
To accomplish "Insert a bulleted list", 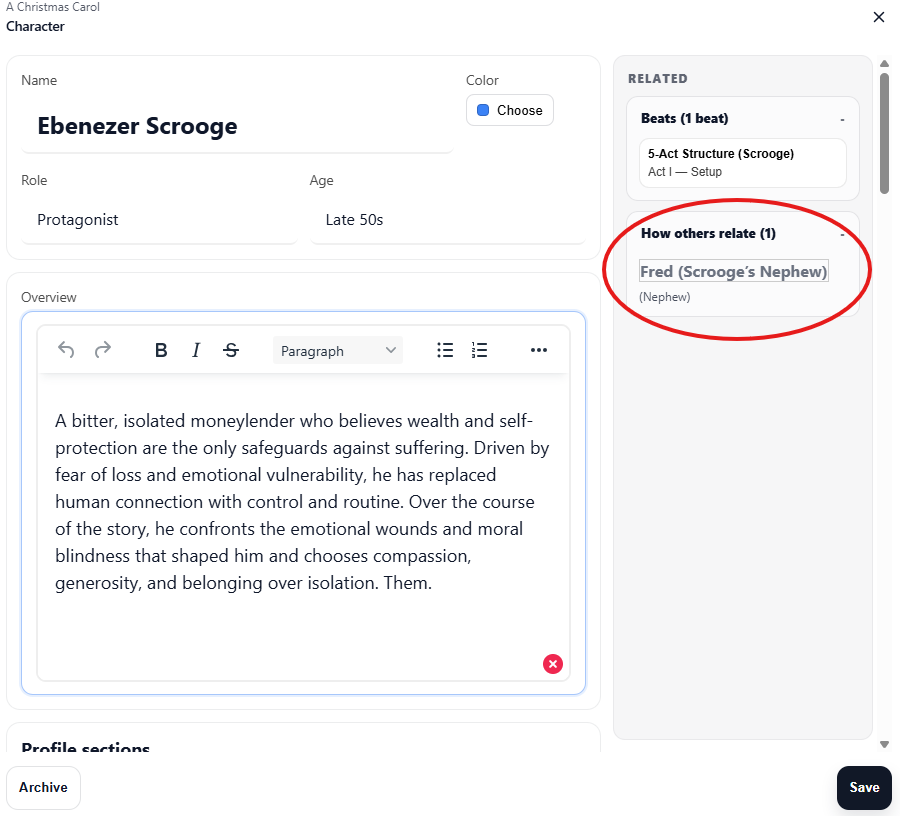I will 445,350.
